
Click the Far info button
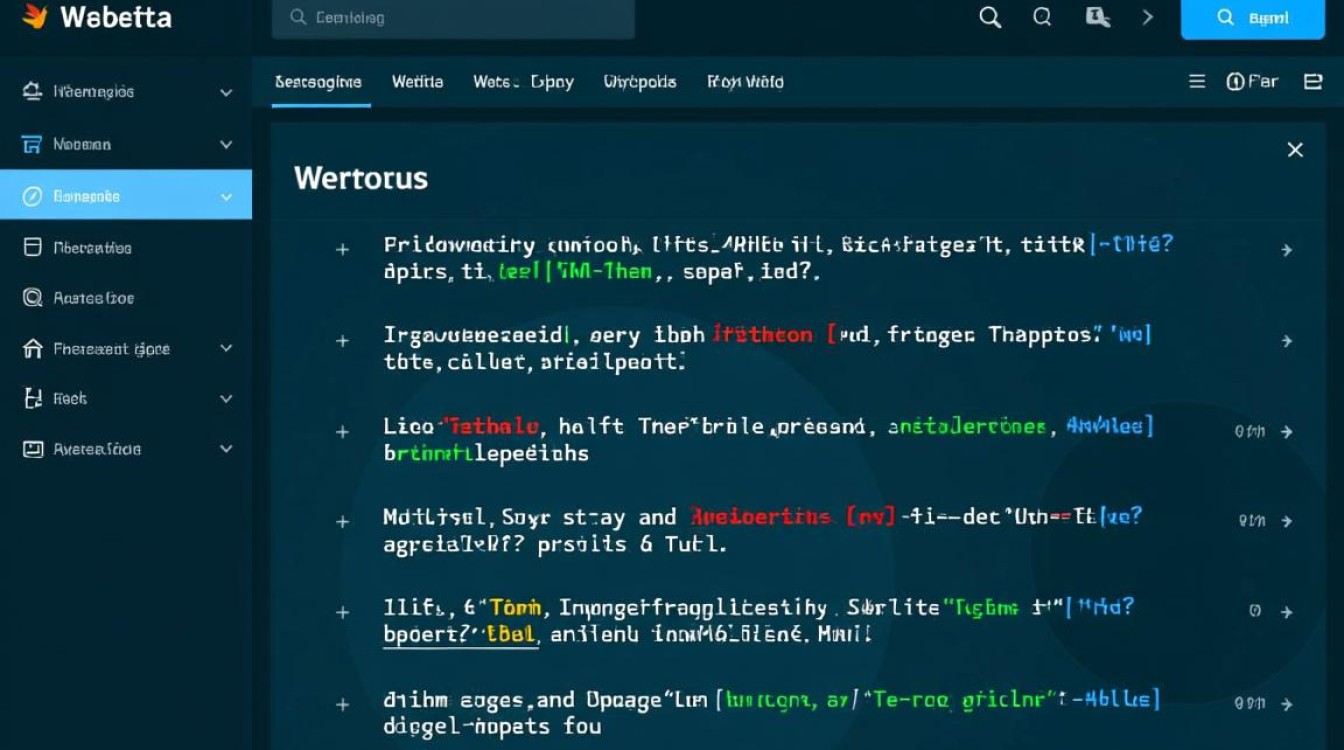tap(1252, 82)
